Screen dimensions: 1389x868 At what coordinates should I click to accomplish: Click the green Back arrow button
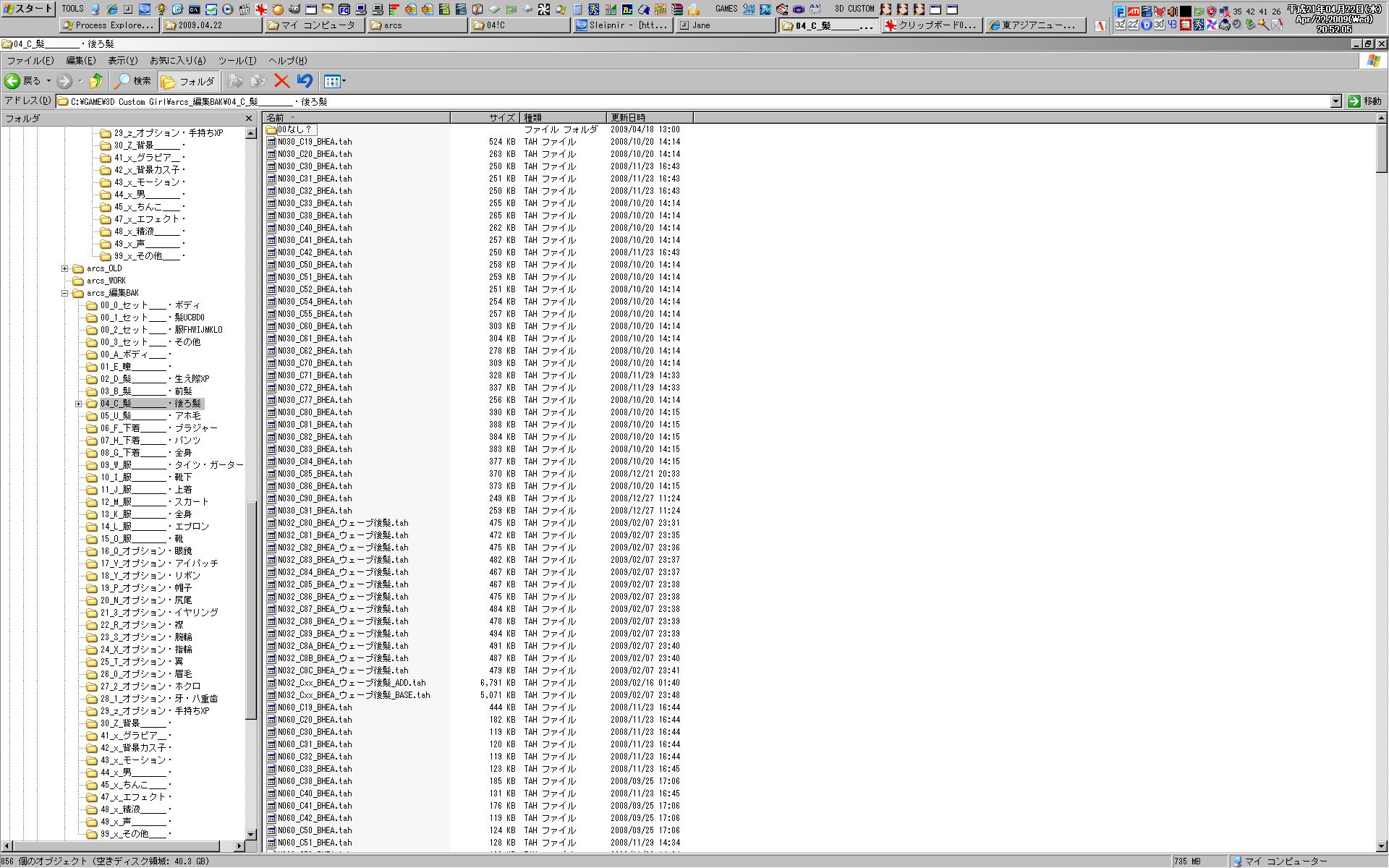pos(13,81)
